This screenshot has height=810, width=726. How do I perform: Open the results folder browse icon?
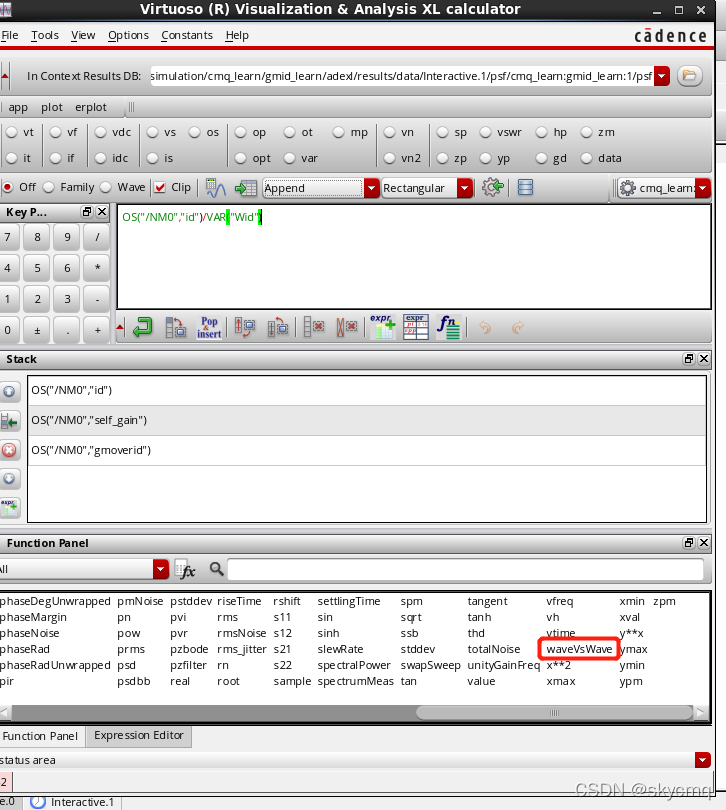tap(689, 76)
